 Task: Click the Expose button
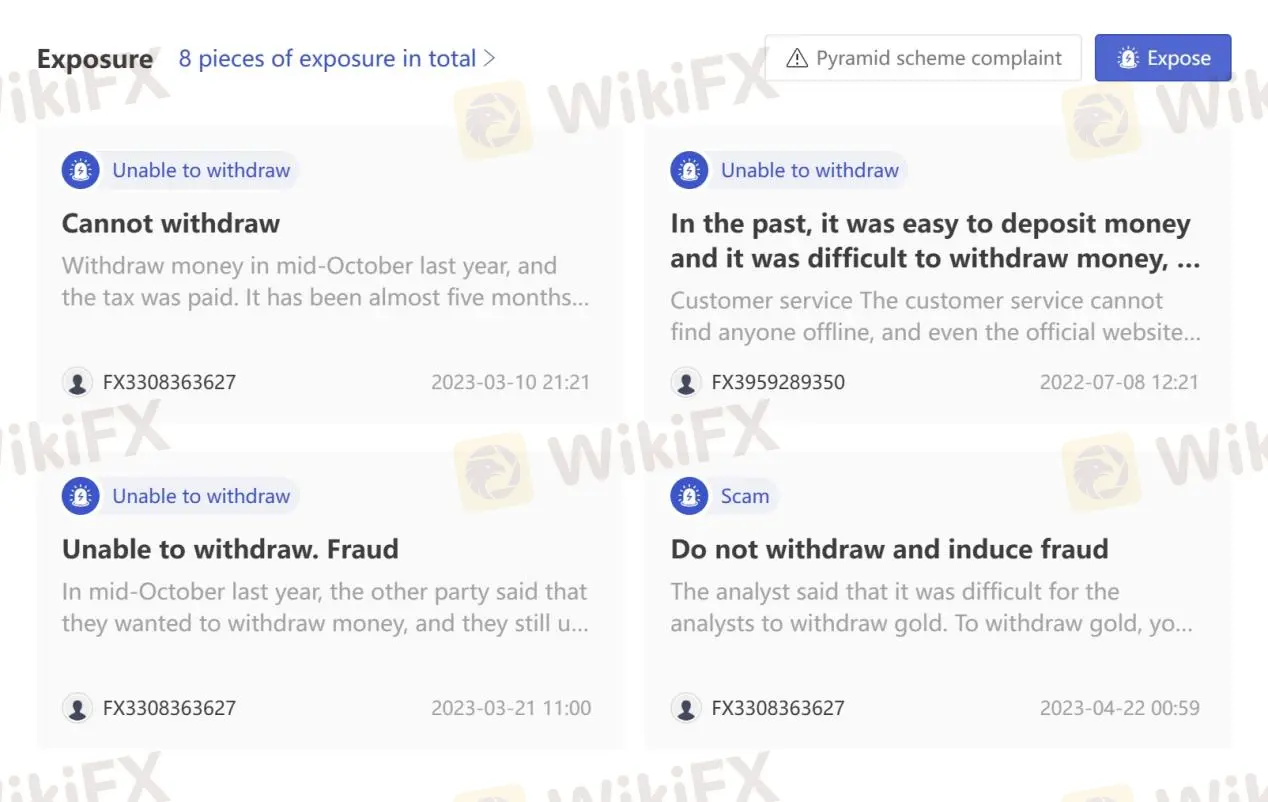click(x=1163, y=57)
